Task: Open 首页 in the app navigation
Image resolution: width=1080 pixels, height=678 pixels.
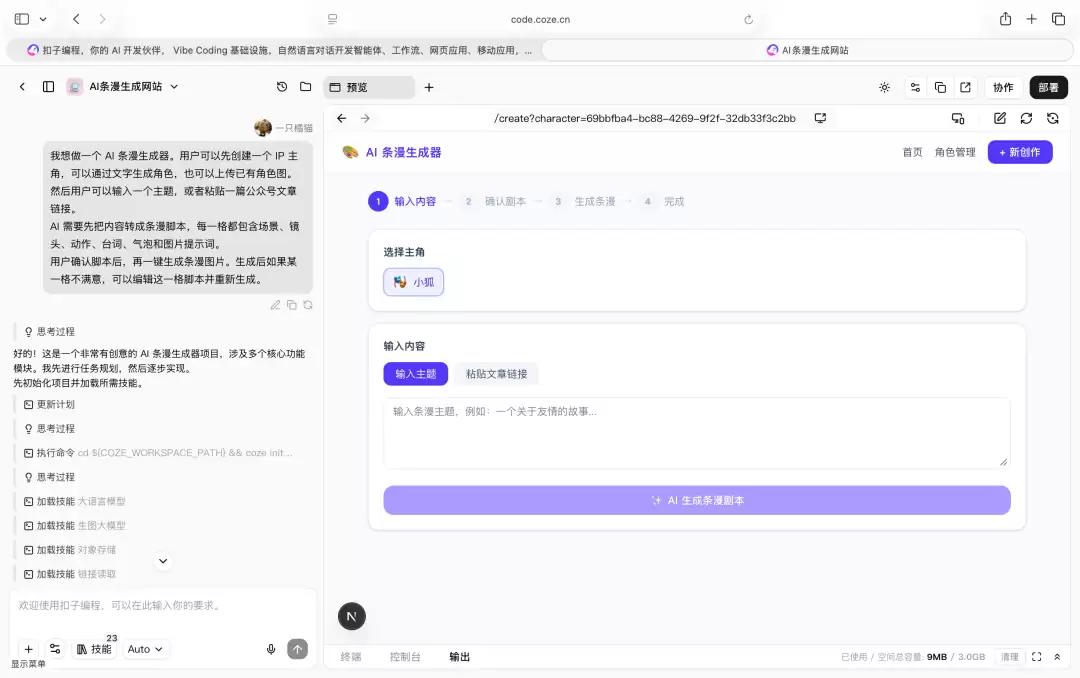Action: (x=912, y=152)
